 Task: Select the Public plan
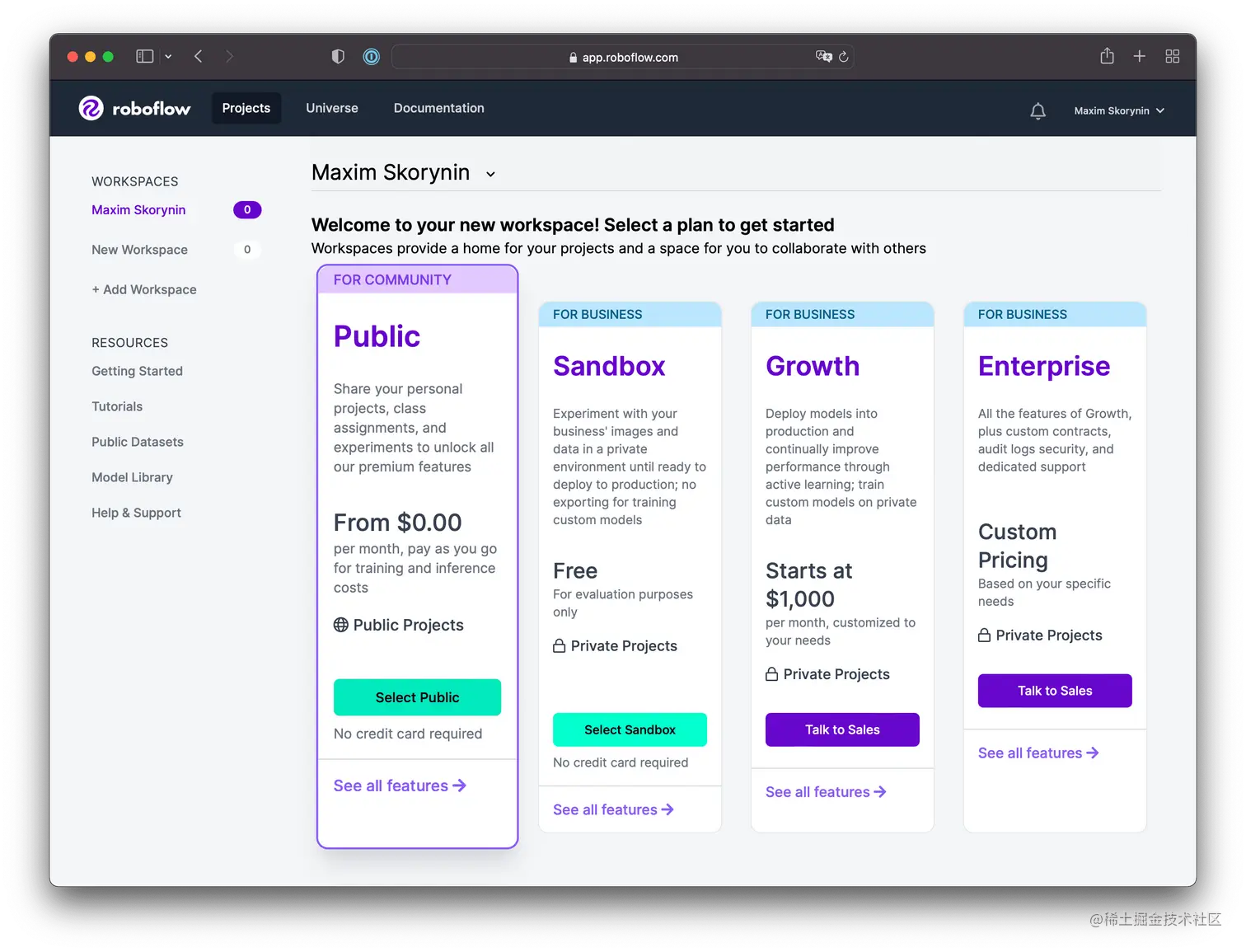pyautogui.click(x=417, y=697)
